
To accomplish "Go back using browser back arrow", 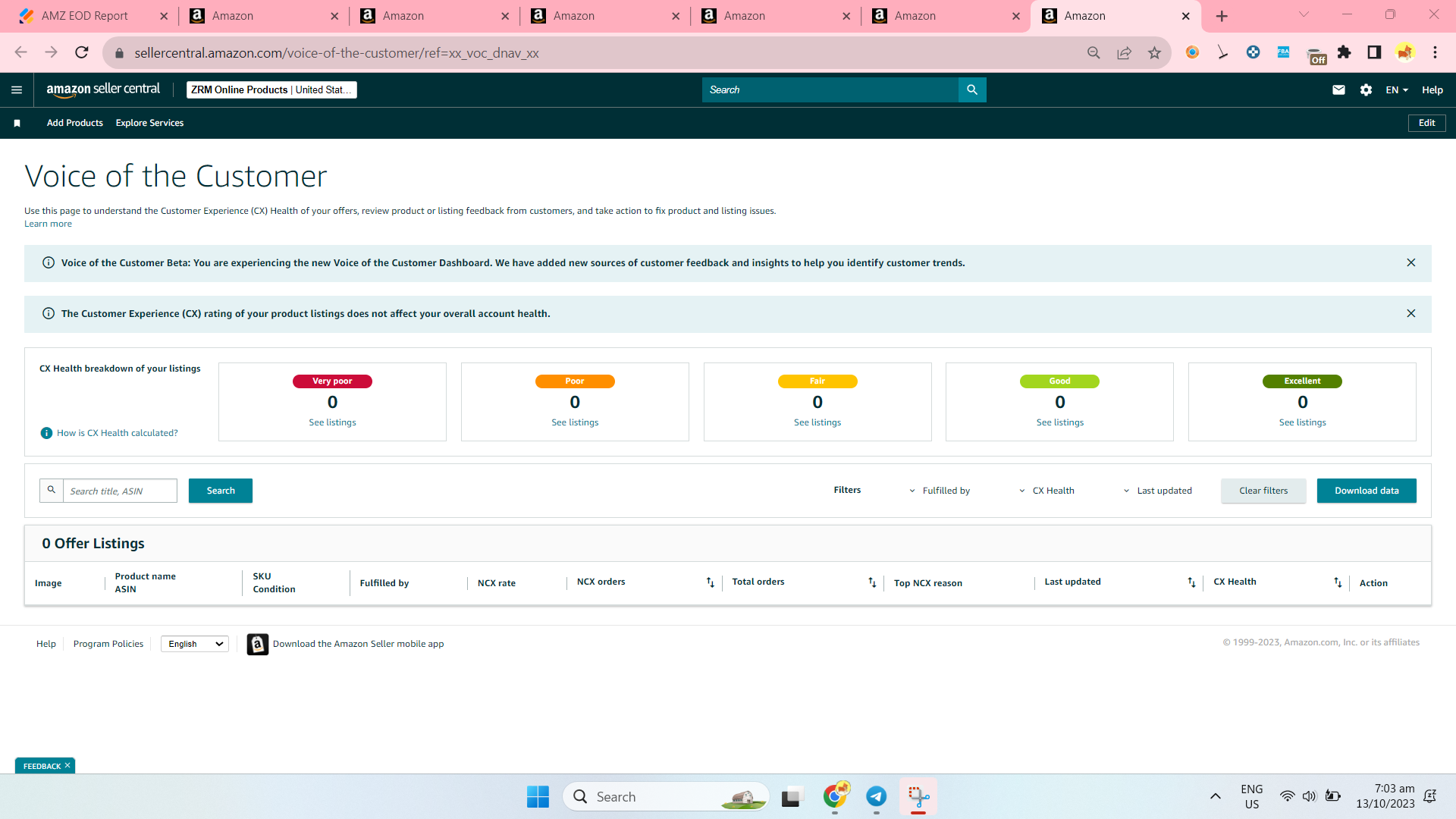I will [x=21, y=52].
